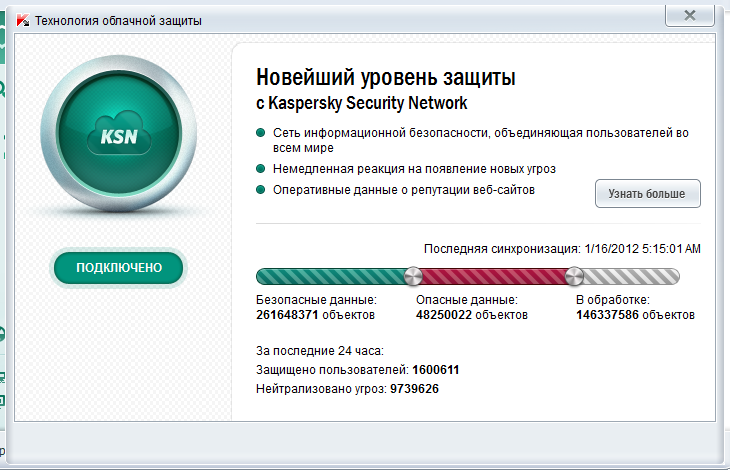Click the green bullet beside 'Немедленная реакция'

261,169
